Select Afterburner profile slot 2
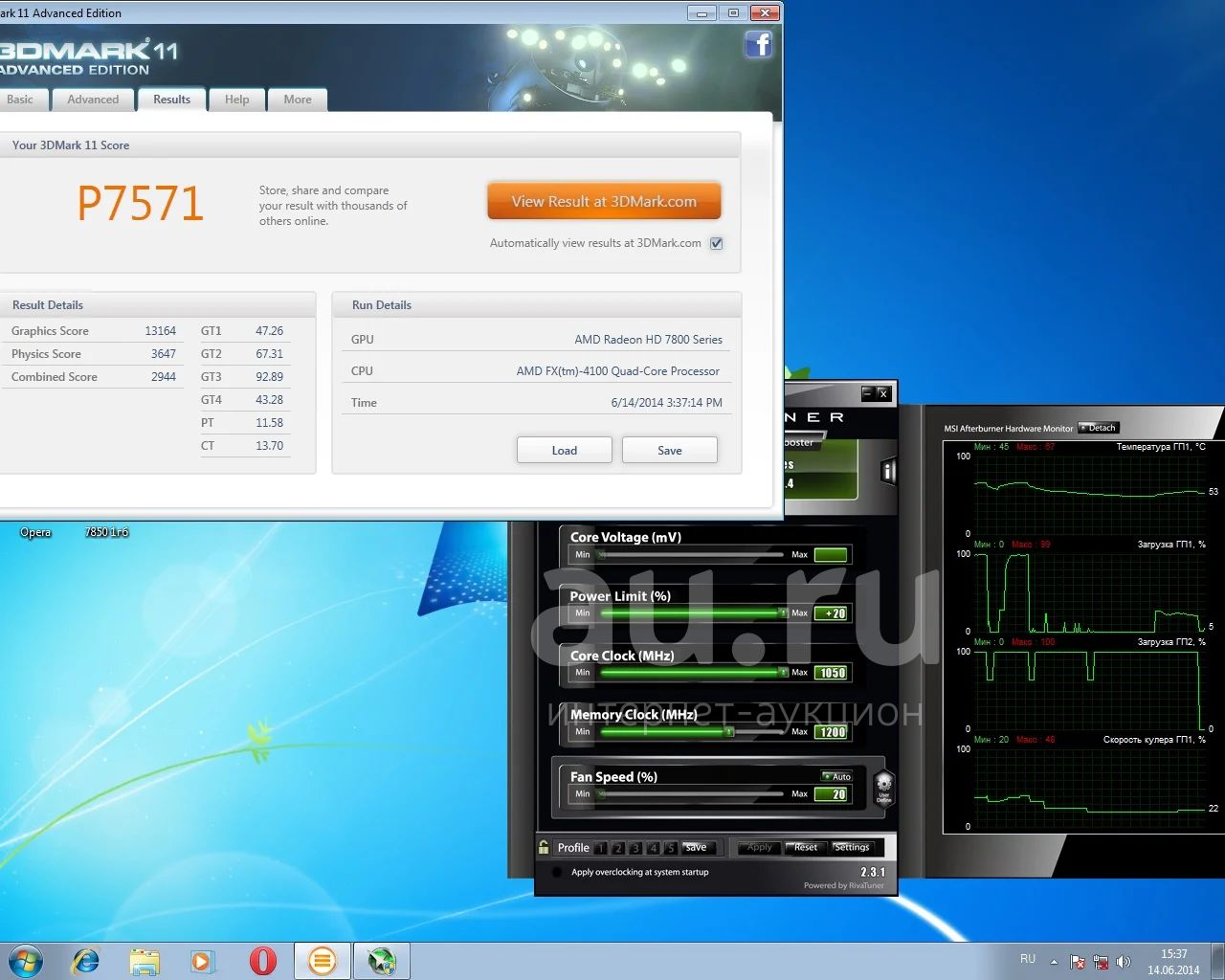 tap(618, 848)
